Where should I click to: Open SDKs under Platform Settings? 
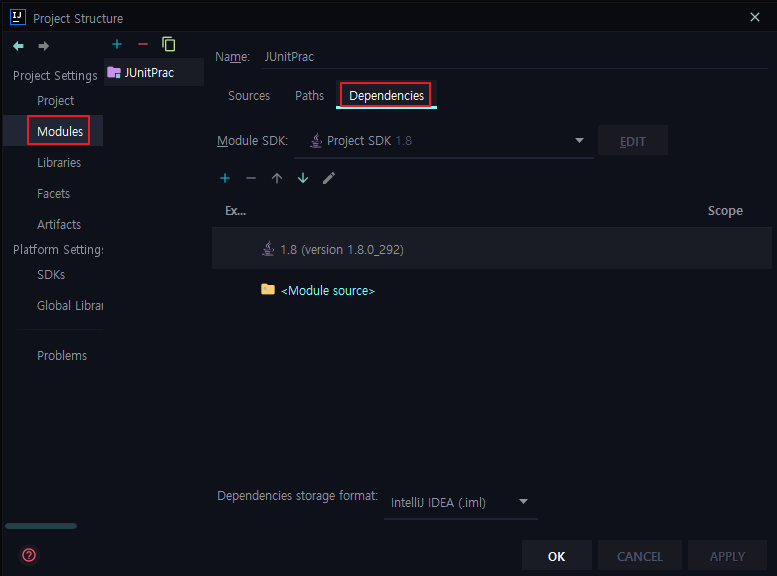[x=51, y=275]
